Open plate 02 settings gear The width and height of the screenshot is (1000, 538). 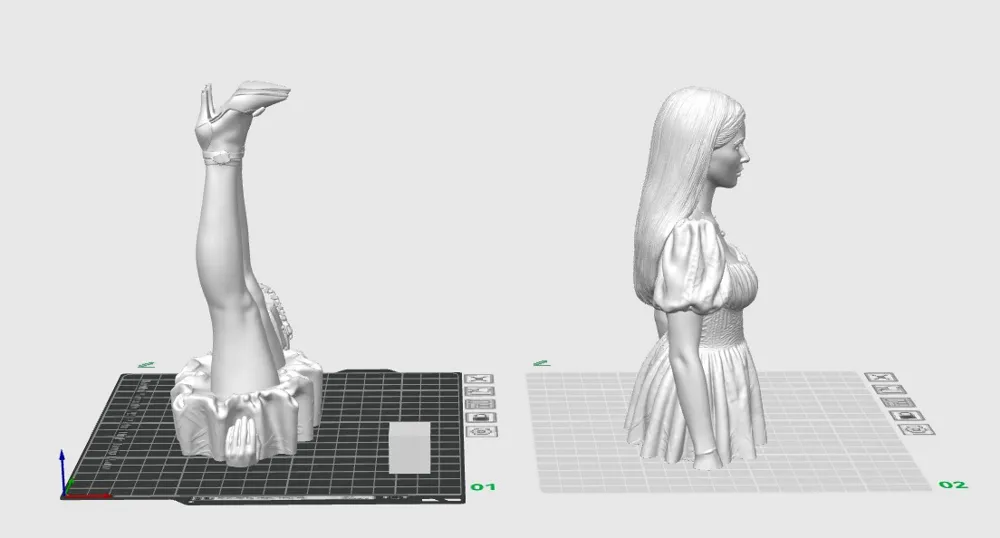pos(917,429)
